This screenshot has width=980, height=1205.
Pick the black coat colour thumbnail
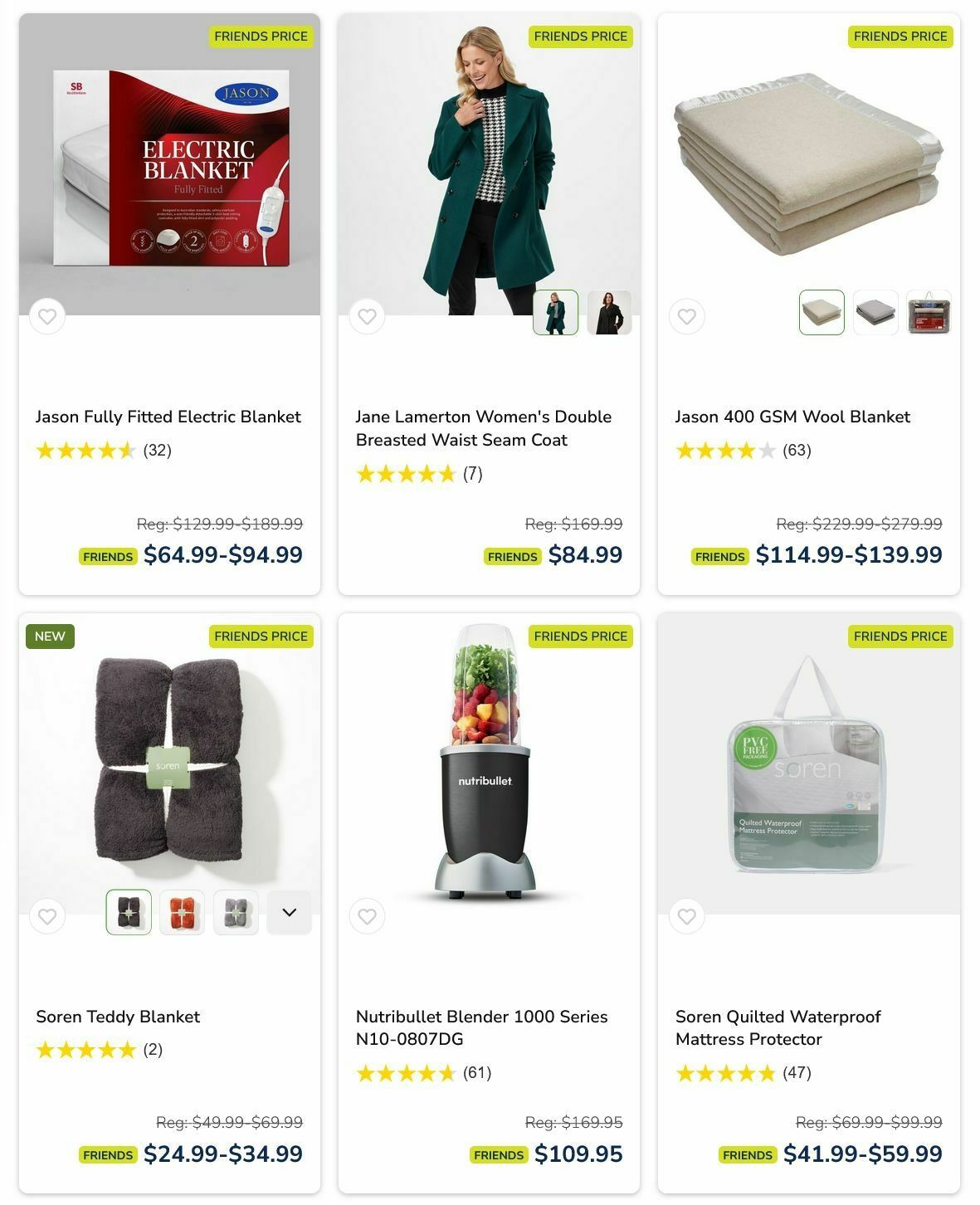(609, 312)
